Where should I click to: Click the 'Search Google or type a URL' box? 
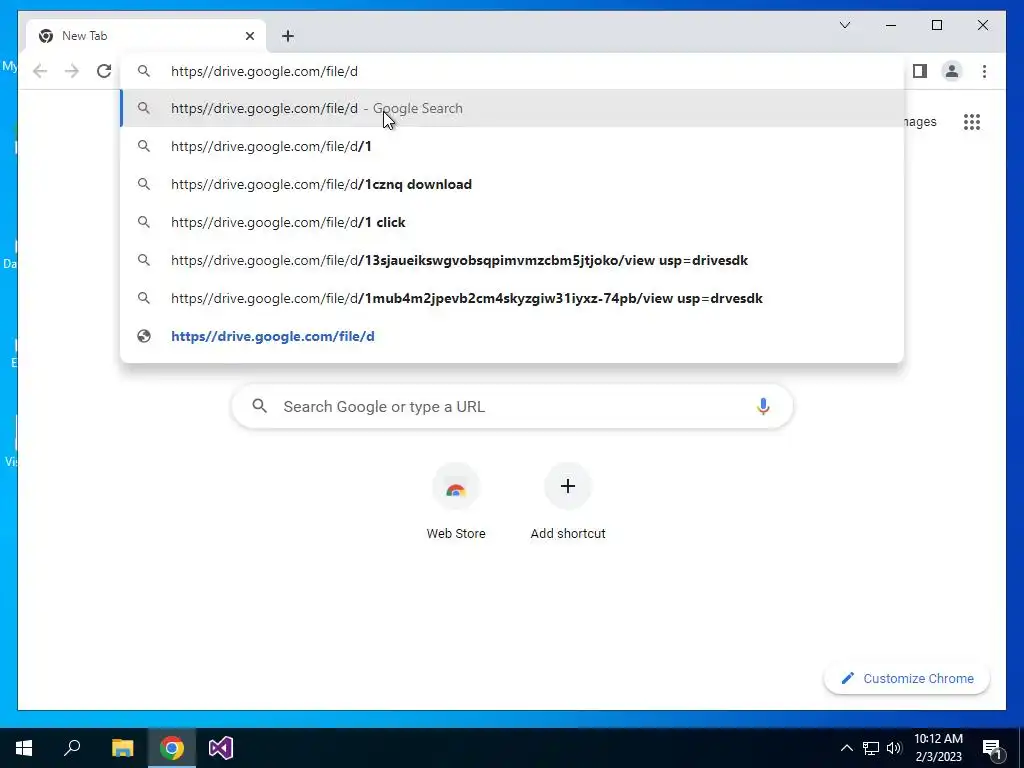click(512, 406)
